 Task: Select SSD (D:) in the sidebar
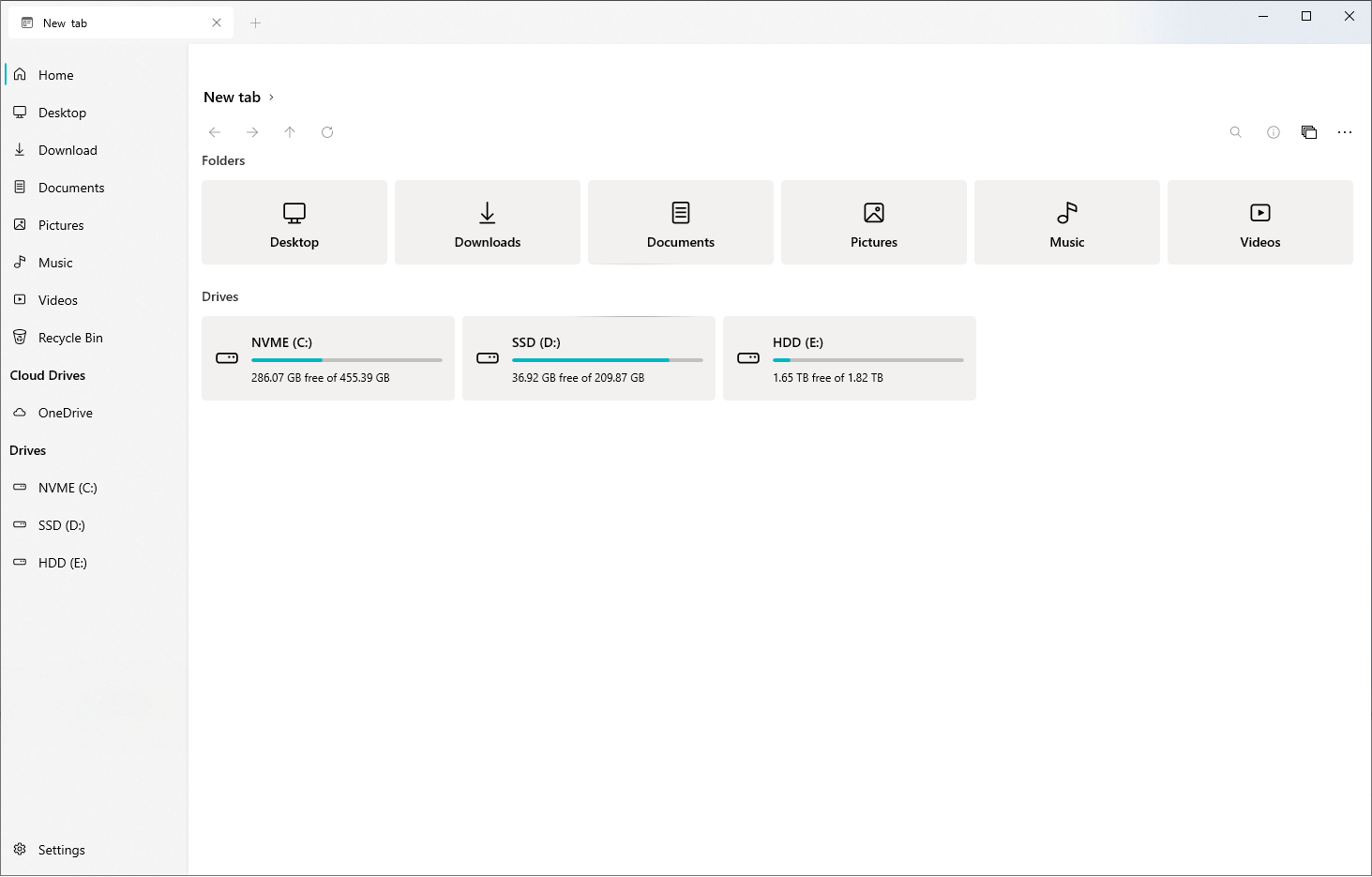94,525
